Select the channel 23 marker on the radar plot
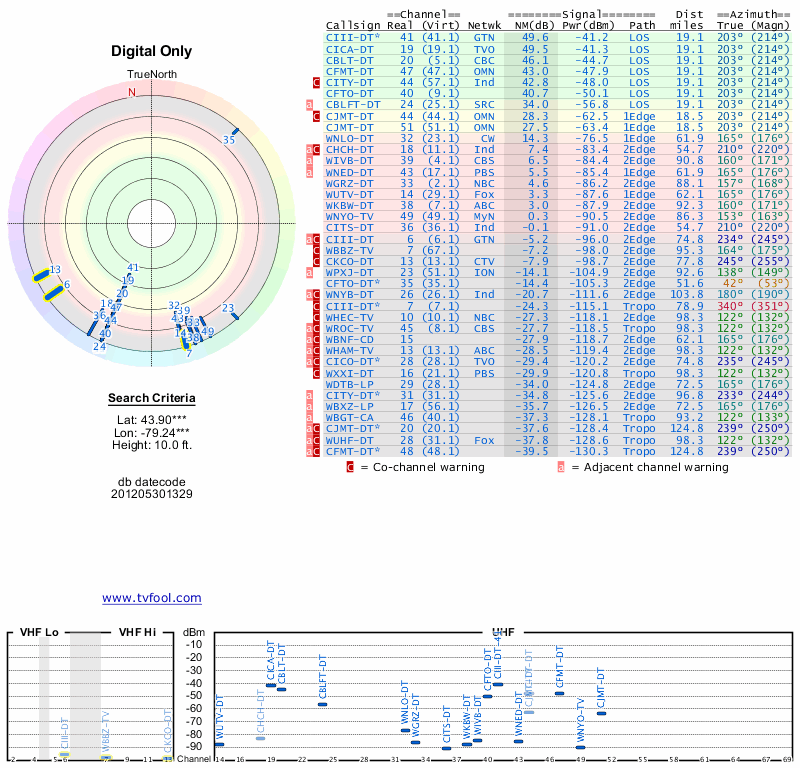Screen dimensions: 800x768 (235, 315)
